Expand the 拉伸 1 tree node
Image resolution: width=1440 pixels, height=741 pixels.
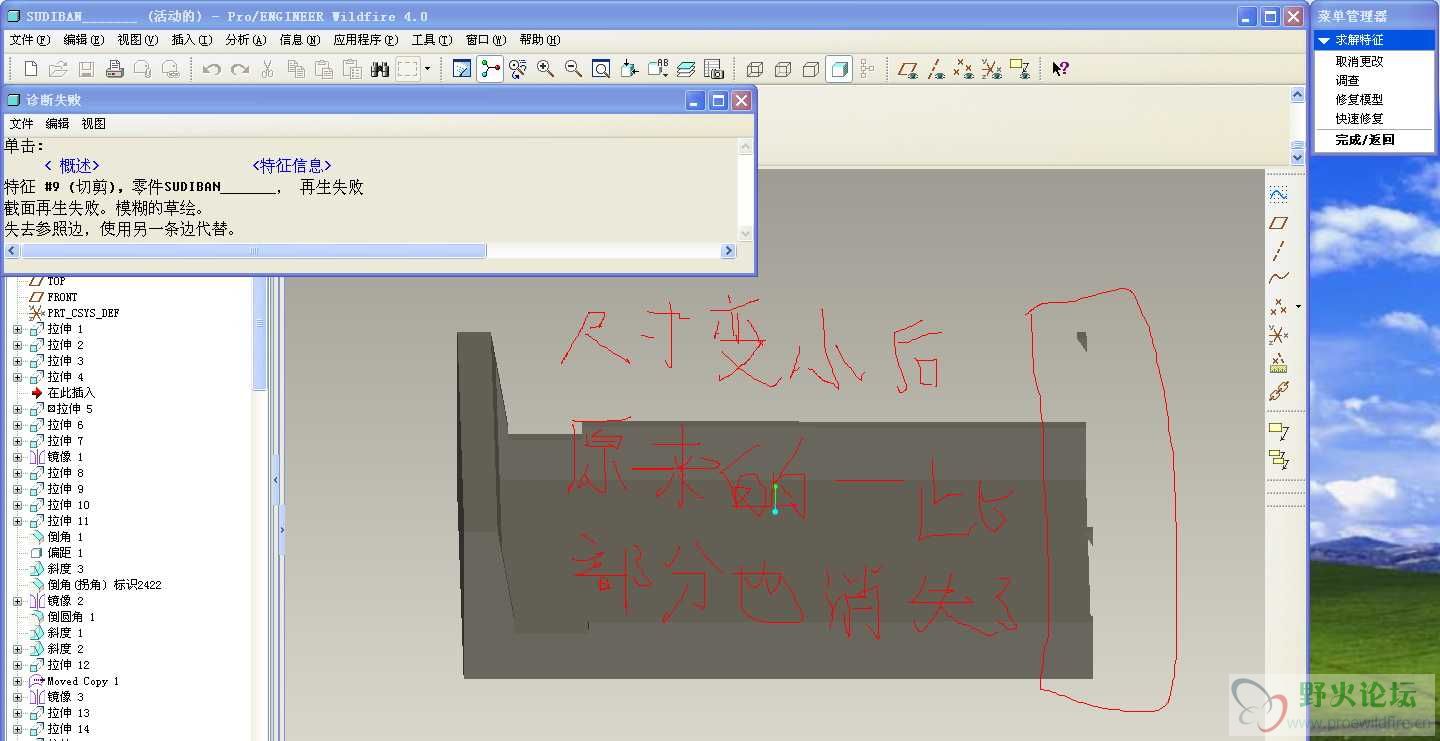click(x=17, y=329)
